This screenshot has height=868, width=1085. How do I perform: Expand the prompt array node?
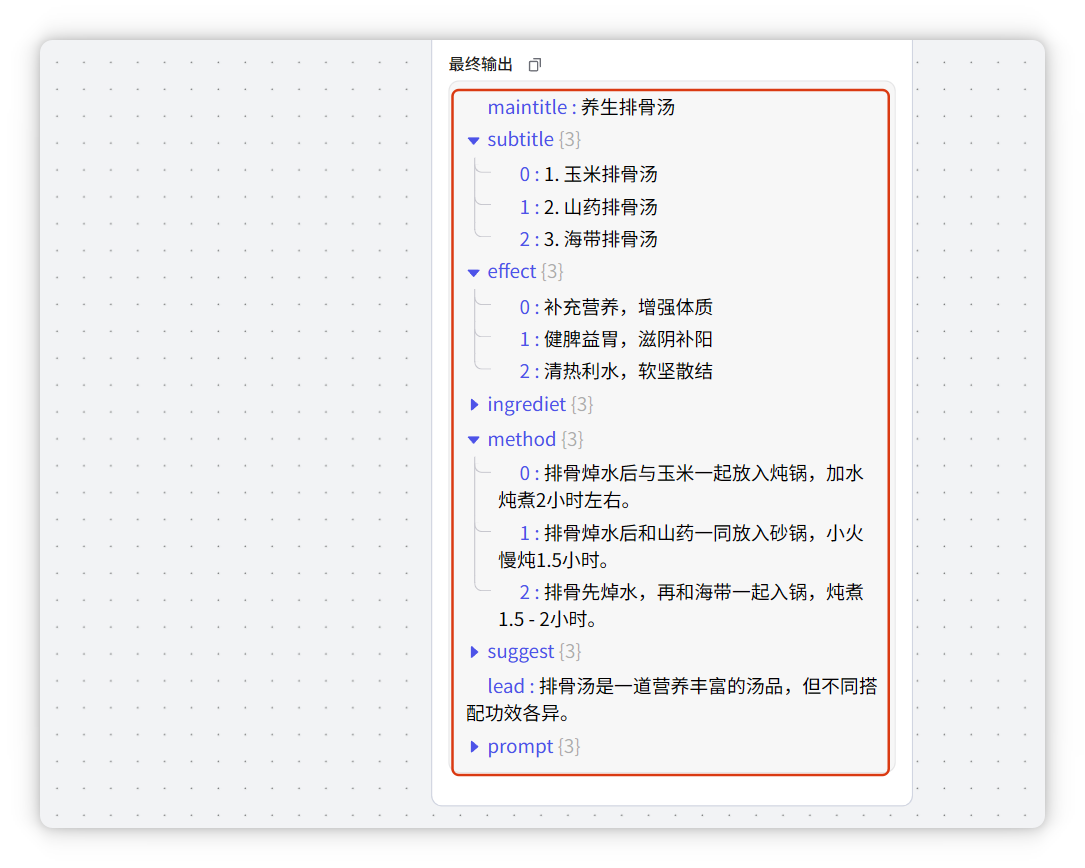pyautogui.click(x=474, y=747)
